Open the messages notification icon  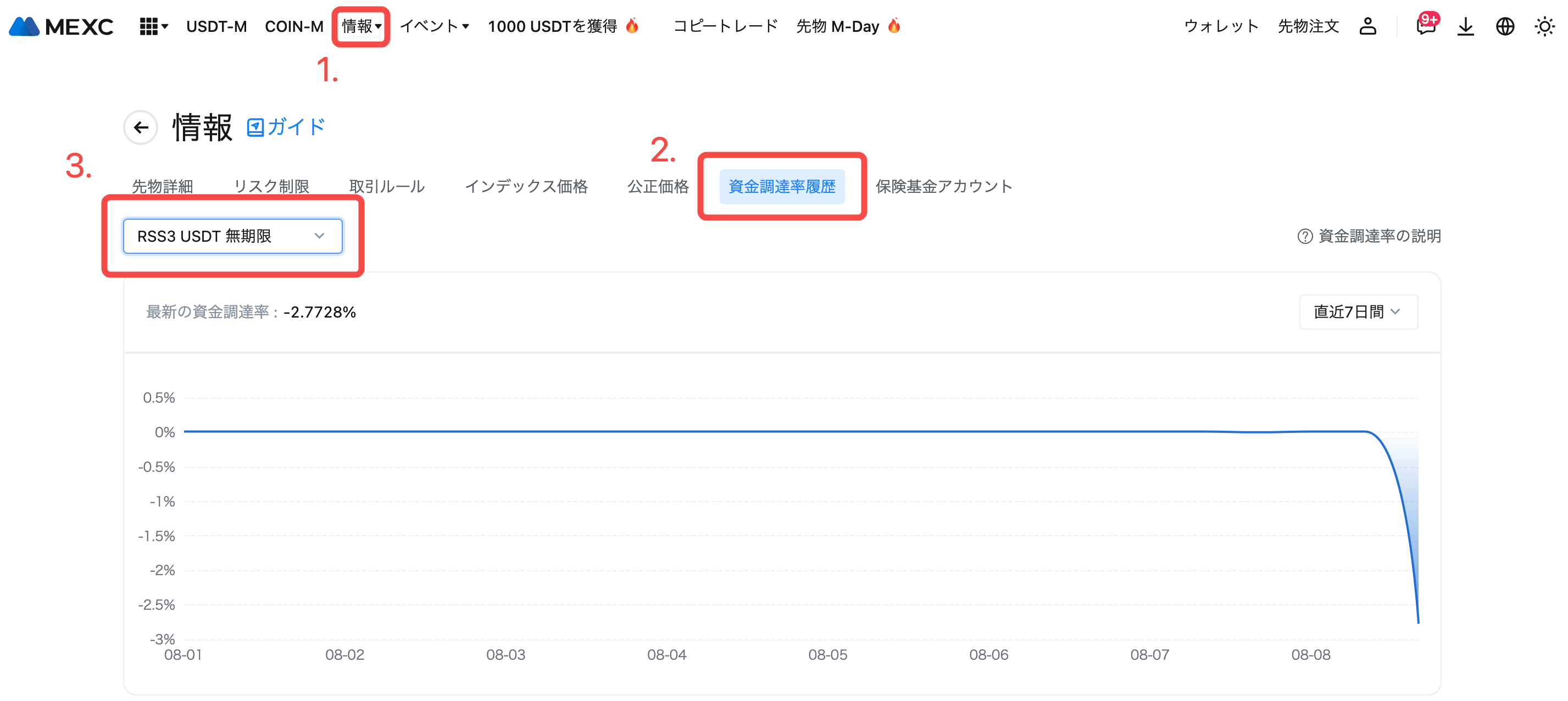(1426, 26)
